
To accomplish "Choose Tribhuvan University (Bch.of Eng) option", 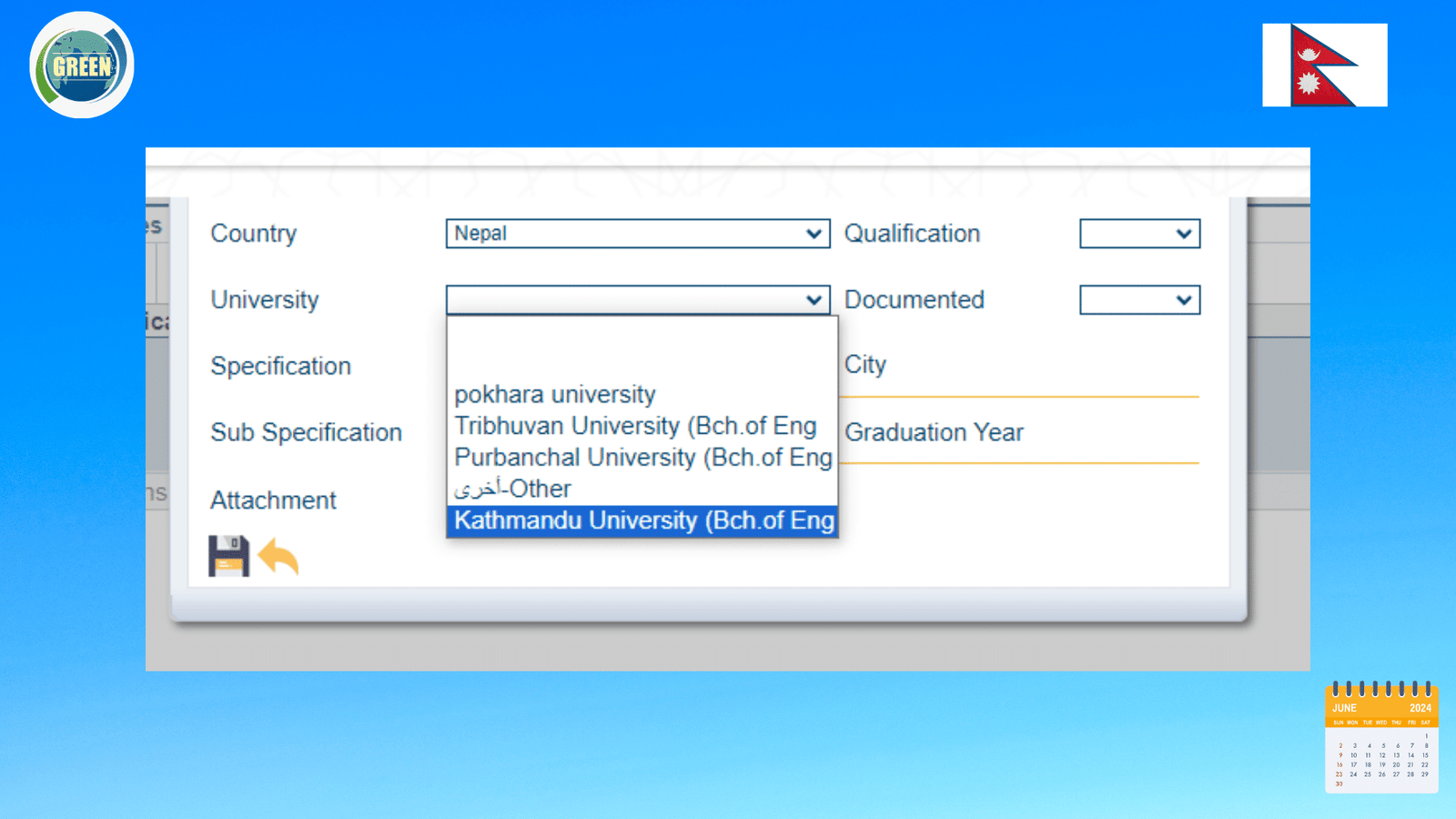I will 635,426.
